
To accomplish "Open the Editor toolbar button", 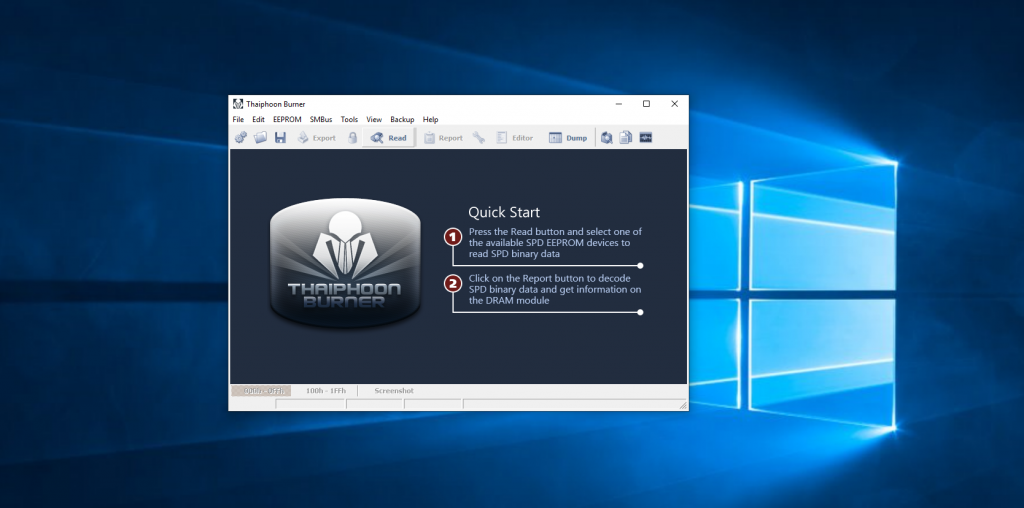I will coord(515,138).
